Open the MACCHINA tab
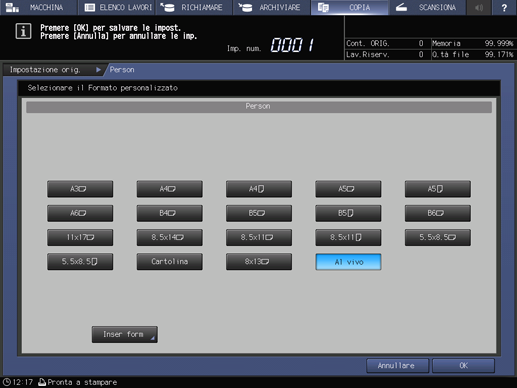Image resolution: width=517 pixels, height=388 pixels. coord(38,7)
